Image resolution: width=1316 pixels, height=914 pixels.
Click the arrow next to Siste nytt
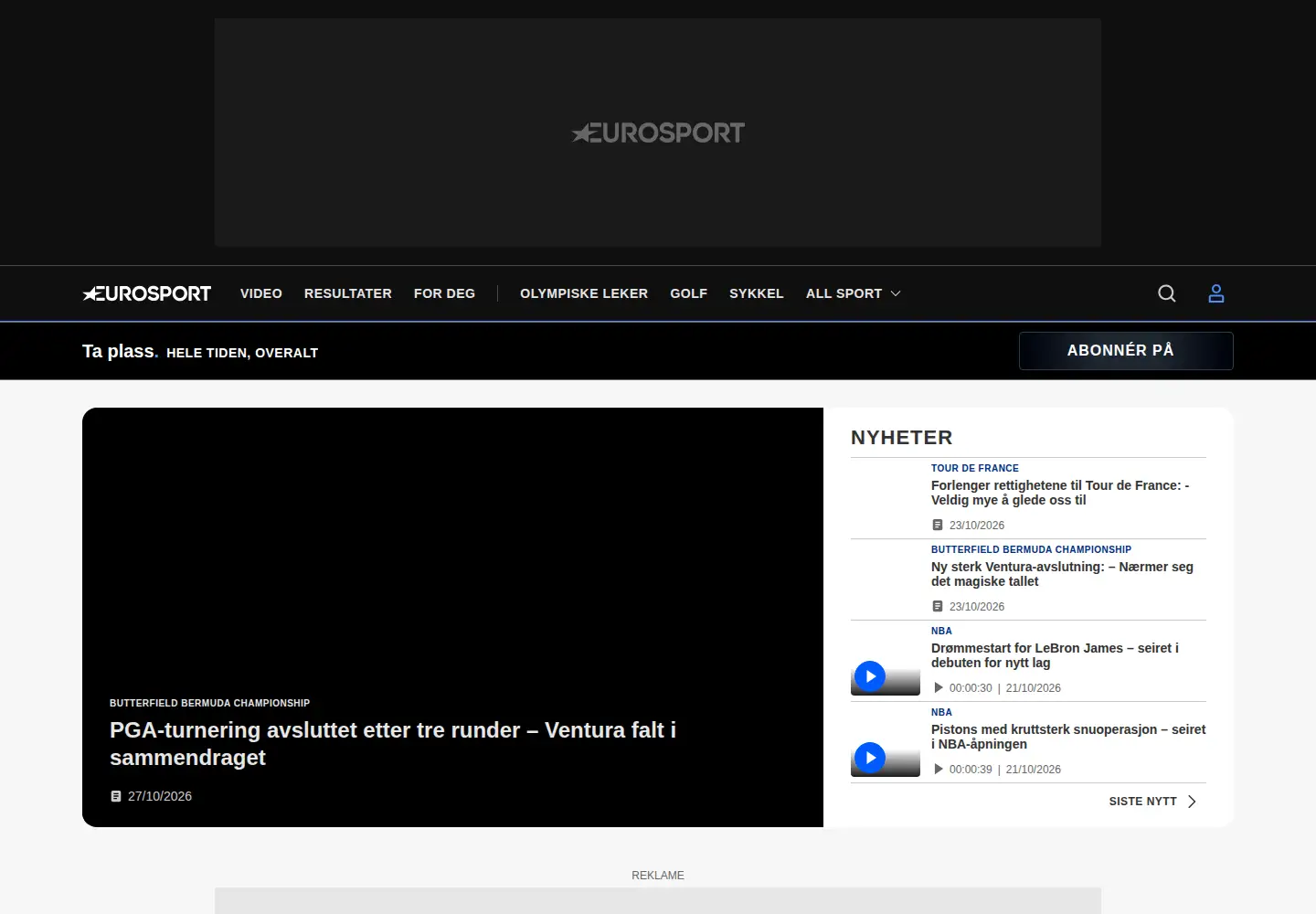1192,802
